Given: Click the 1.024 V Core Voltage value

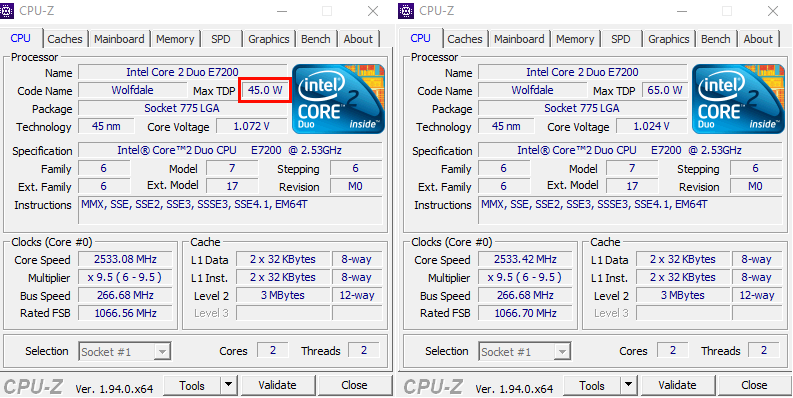Looking at the screenshot, I should click(x=651, y=126).
